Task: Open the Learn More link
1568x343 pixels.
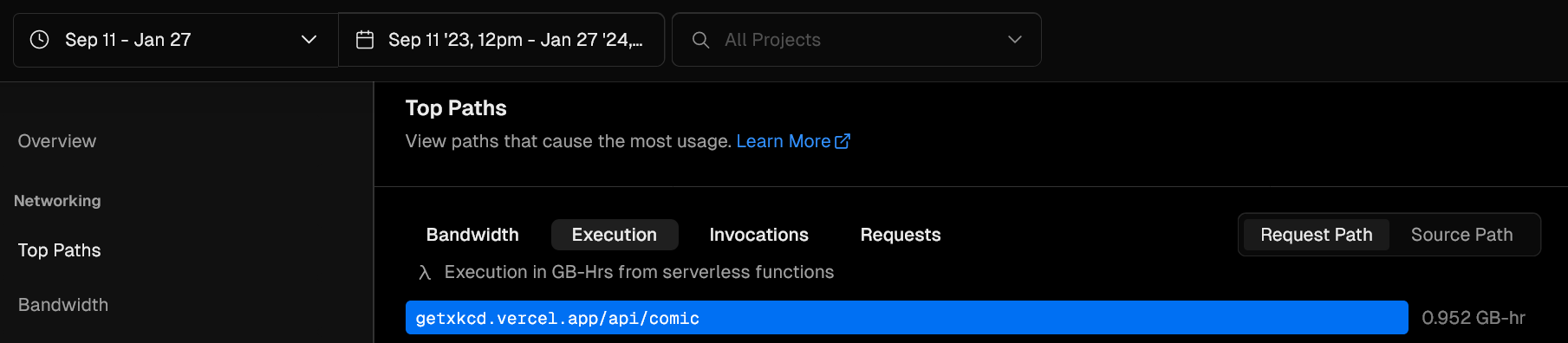Action: pyautogui.click(x=784, y=141)
